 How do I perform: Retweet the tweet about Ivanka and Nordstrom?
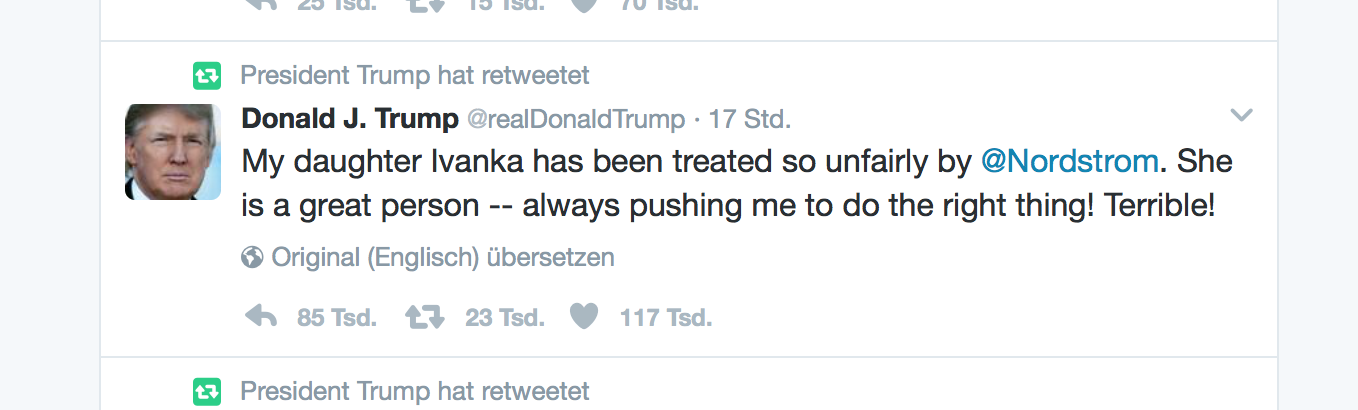(x=425, y=318)
